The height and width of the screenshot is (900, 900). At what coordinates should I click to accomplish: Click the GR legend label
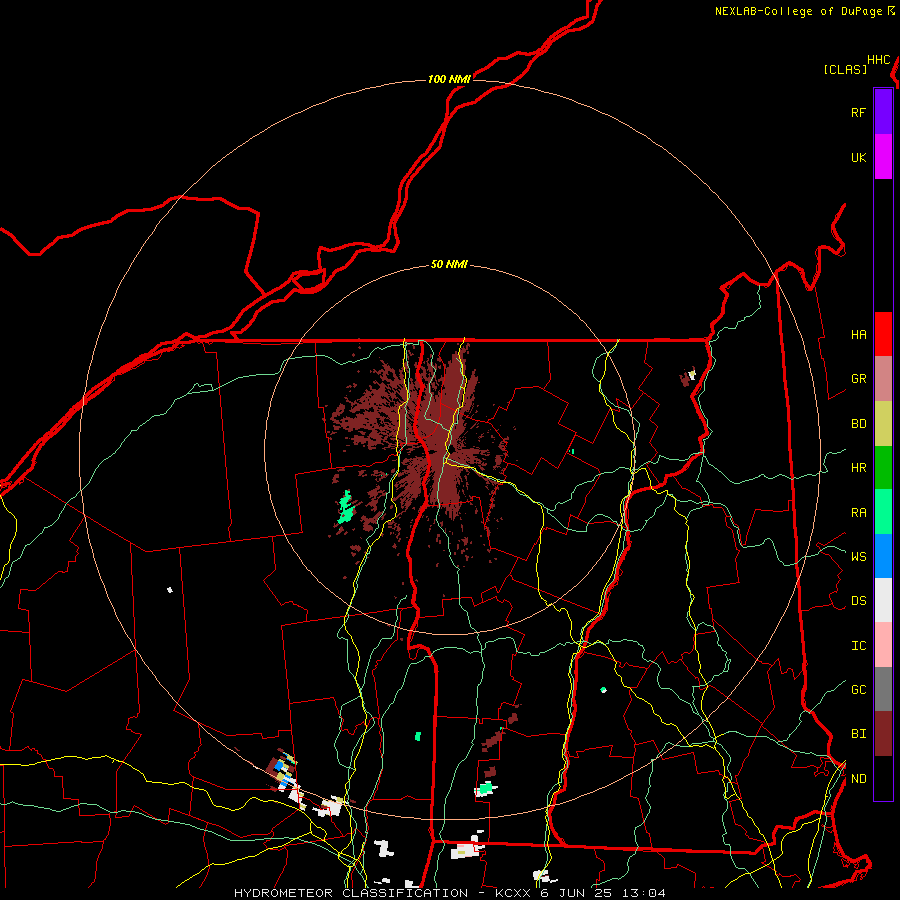click(x=858, y=379)
